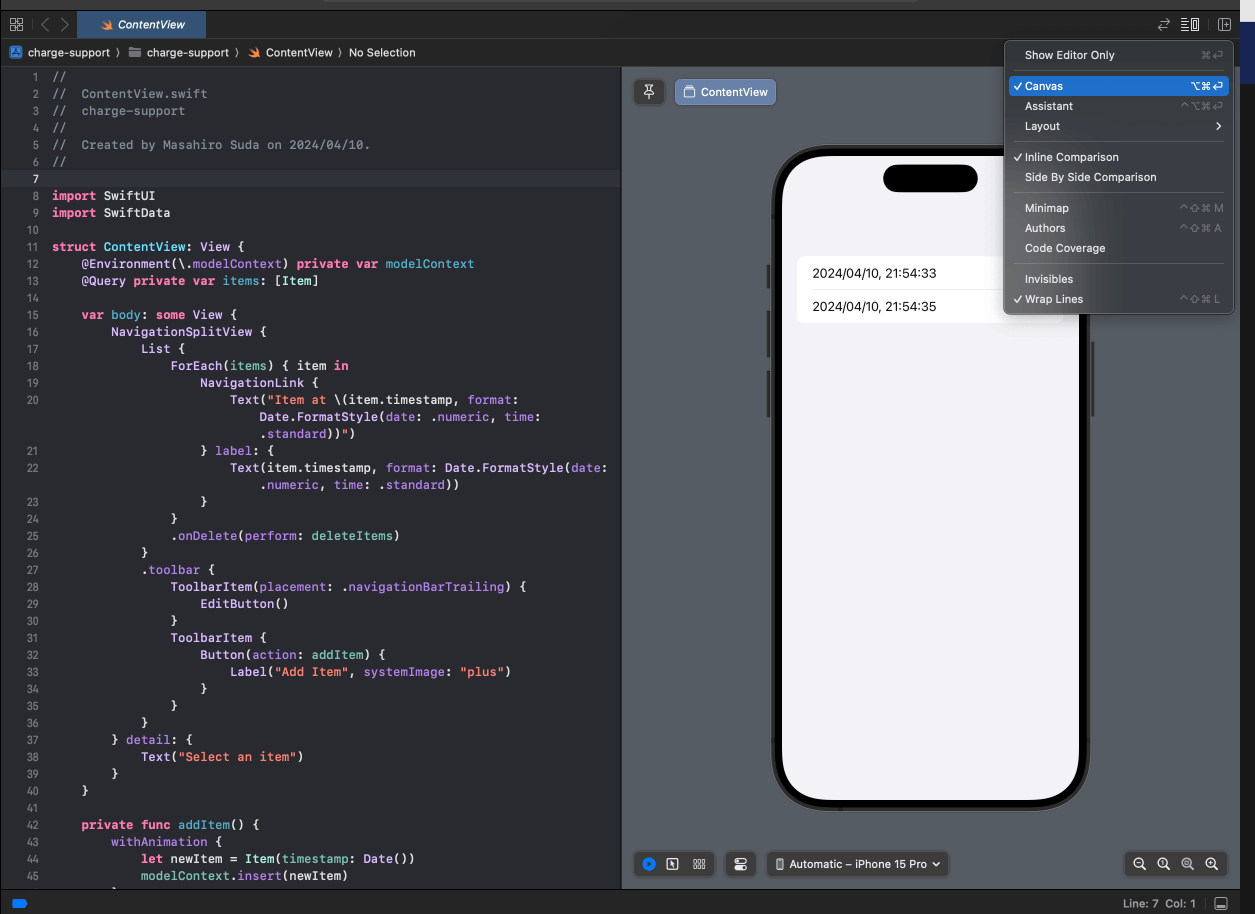Click 'Text("Select an item")' line
This screenshot has width=1255, height=914.
tap(222, 757)
